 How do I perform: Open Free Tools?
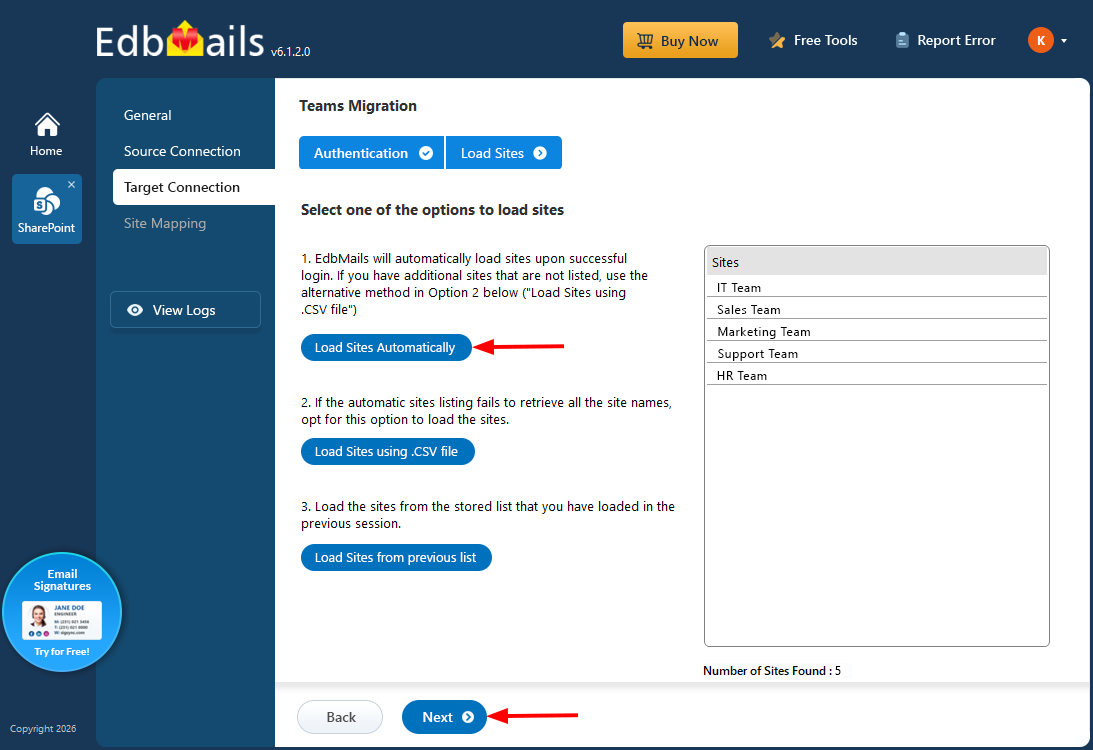813,40
